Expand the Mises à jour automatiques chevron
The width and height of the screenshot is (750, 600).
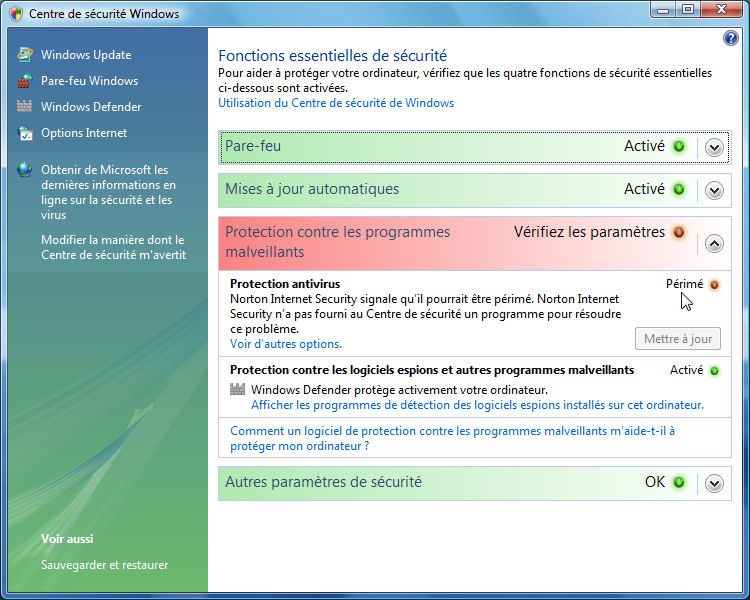[x=714, y=190]
